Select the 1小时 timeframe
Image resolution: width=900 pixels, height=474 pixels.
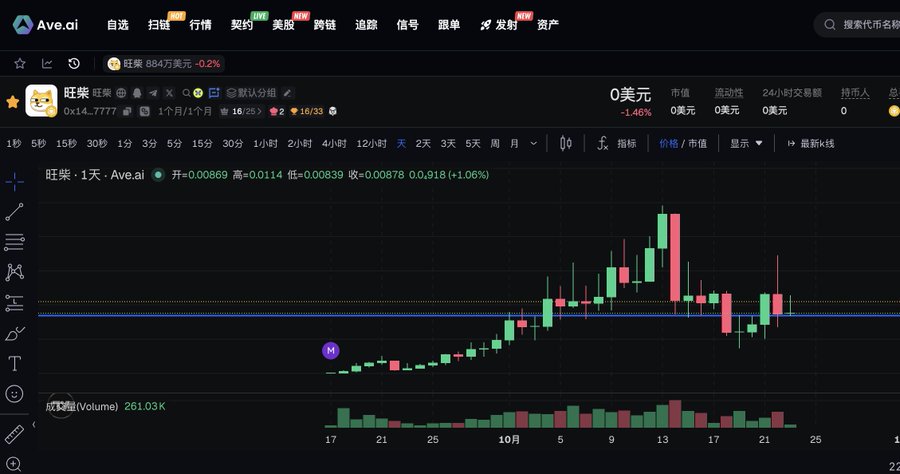coord(265,143)
